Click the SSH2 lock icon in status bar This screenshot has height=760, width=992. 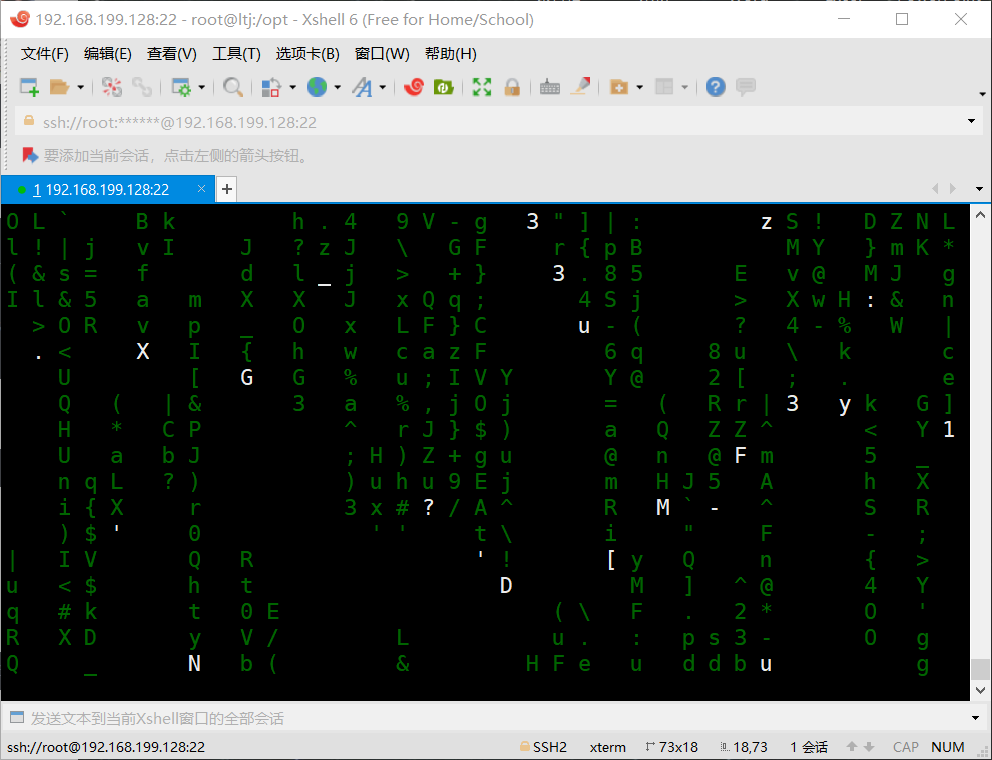[x=525, y=747]
